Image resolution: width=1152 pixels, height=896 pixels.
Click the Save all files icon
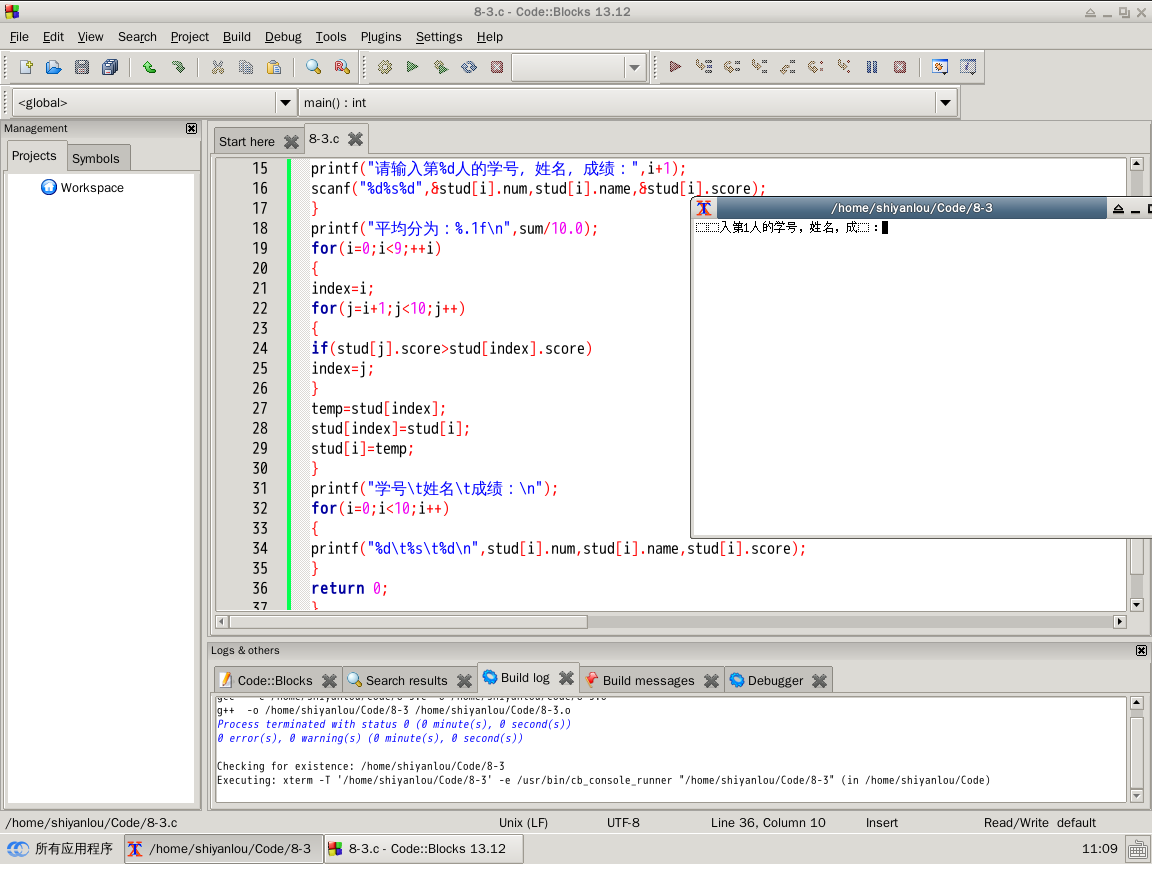(110, 68)
